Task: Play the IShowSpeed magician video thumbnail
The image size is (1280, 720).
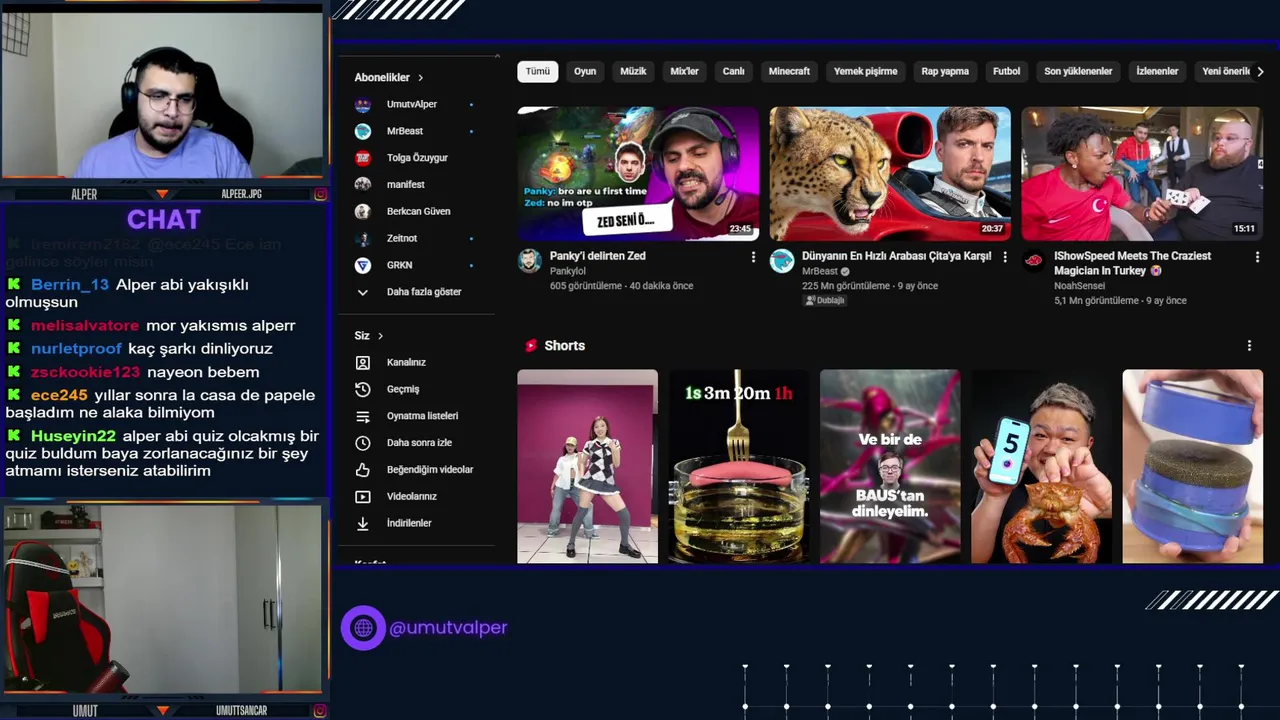Action: pyautogui.click(x=1142, y=174)
